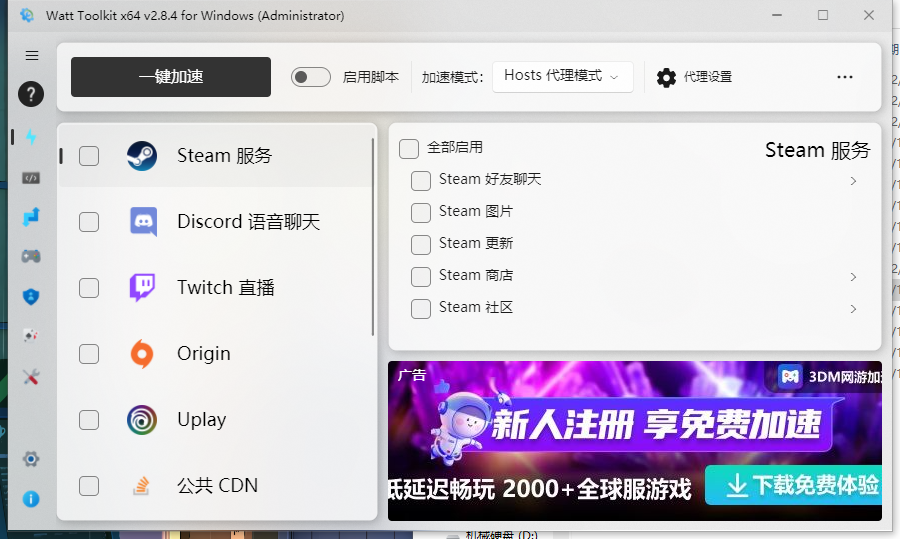This screenshot has width=900, height=539.
Task: Open the wrench and screwdriver toolbox icon
Action: [x=32, y=377]
